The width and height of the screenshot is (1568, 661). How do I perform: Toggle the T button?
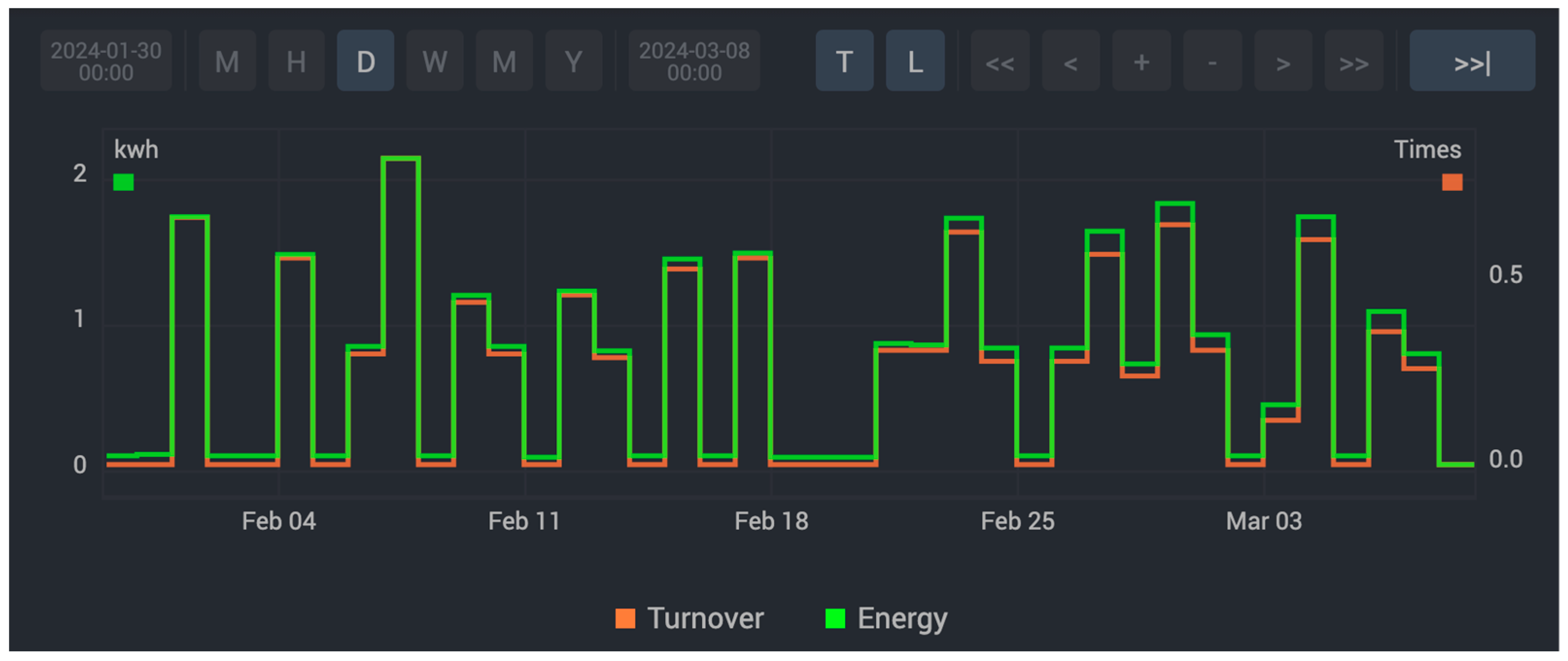(x=844, y=62)
